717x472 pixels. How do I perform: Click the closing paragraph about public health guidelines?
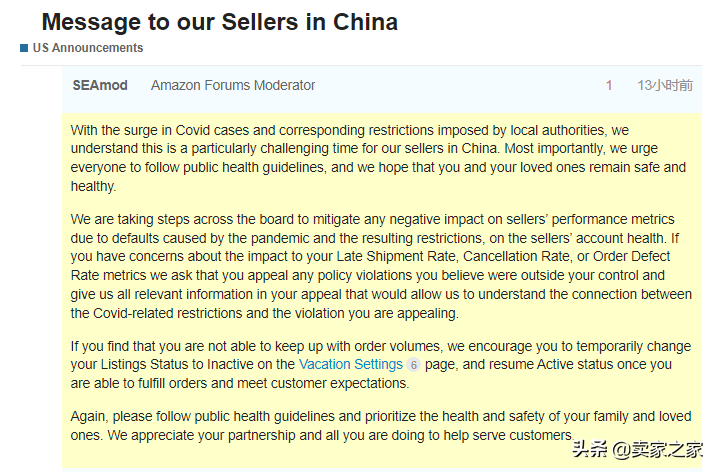pos(380,426)
